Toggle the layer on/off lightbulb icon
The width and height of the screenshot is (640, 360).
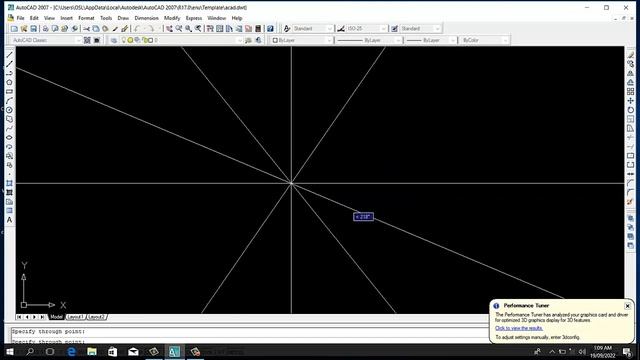(x=124, y=40)
